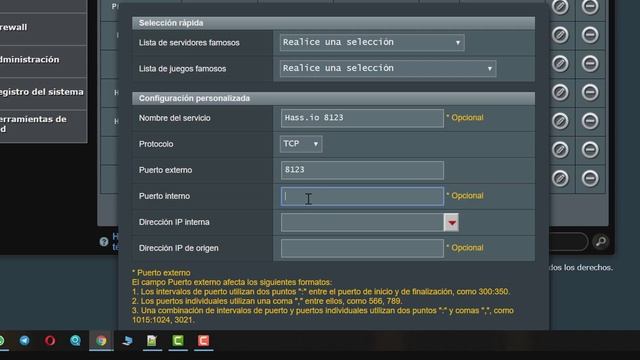The image size is (640, 360).
Task: Click the note line mentioning '300:350'
Action: point(321,291)
